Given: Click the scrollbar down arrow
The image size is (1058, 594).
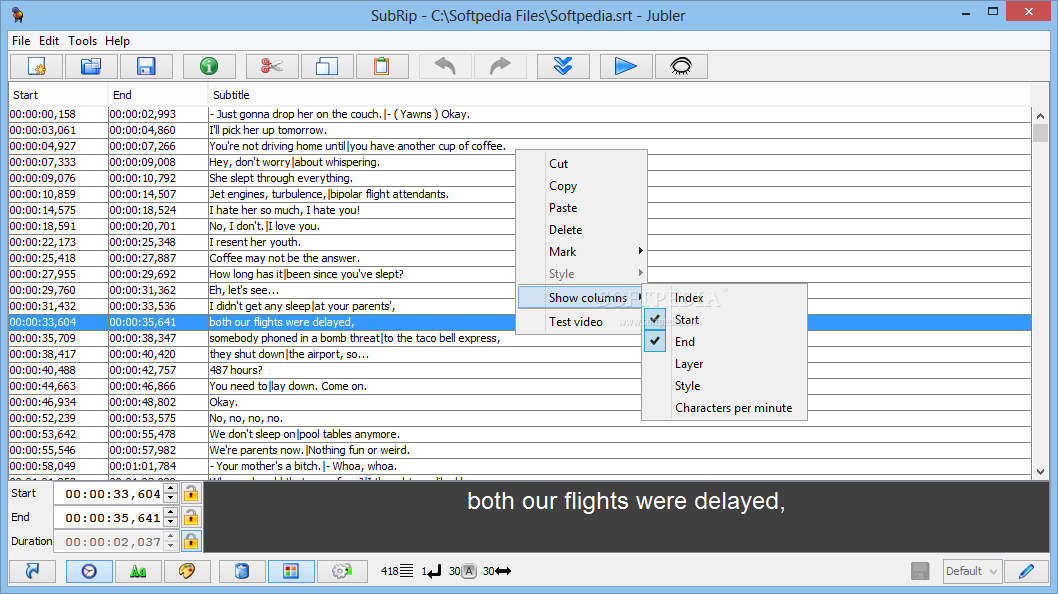Looking at the screenshot, I should coord(1040,472).
